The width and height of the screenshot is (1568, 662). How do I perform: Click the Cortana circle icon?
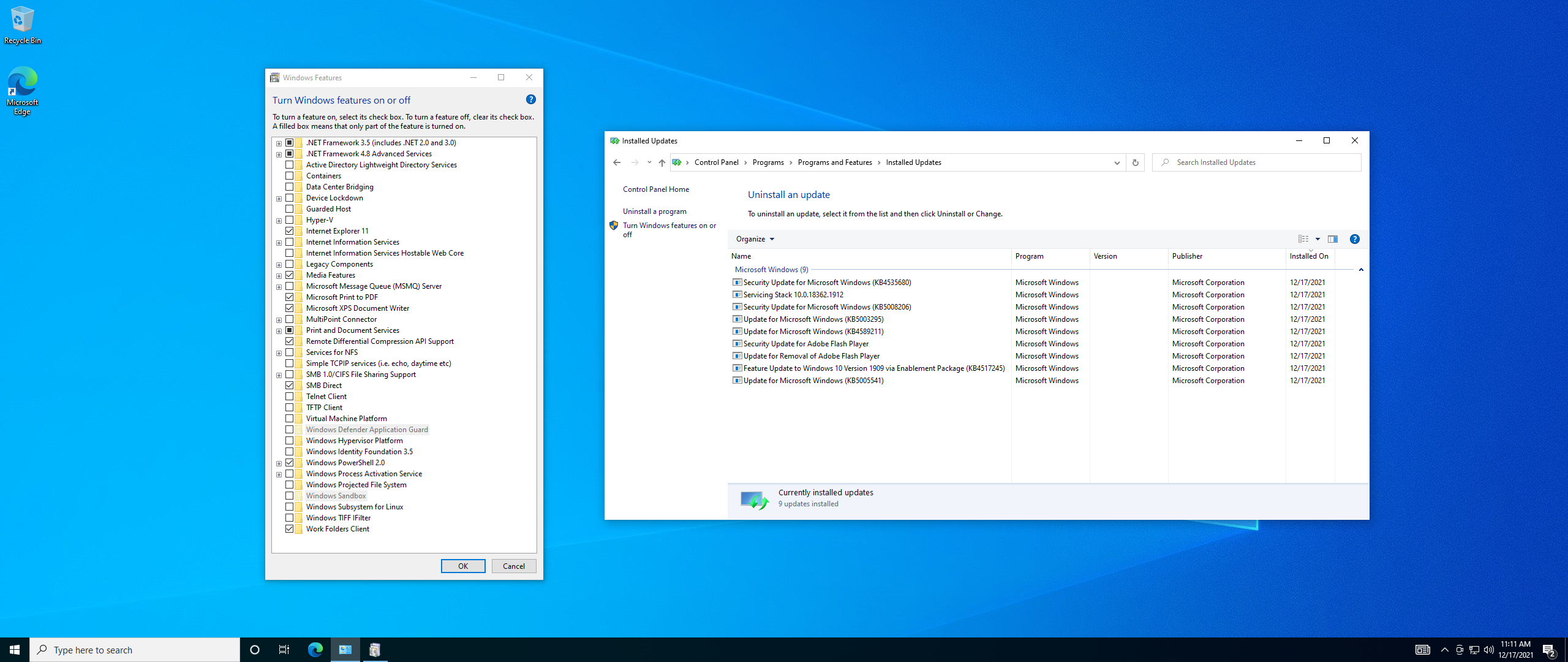point(255,650)
